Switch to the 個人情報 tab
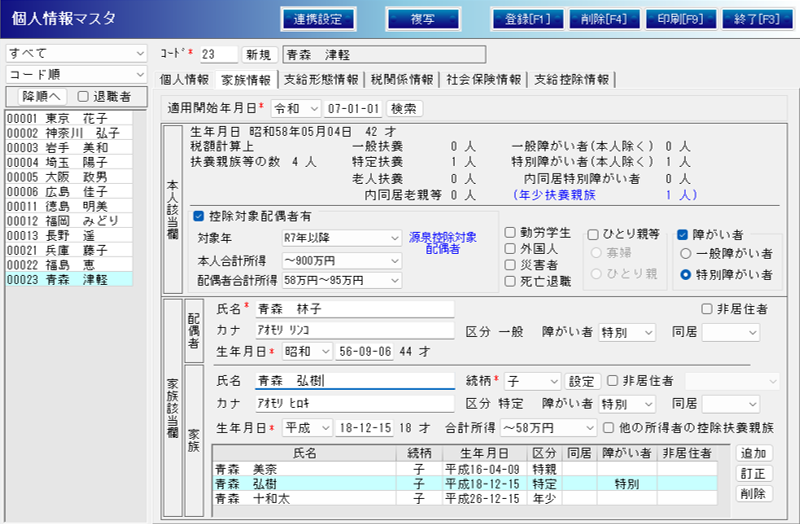This screenshot has height=524, width=800. click(x=184, y=80)
